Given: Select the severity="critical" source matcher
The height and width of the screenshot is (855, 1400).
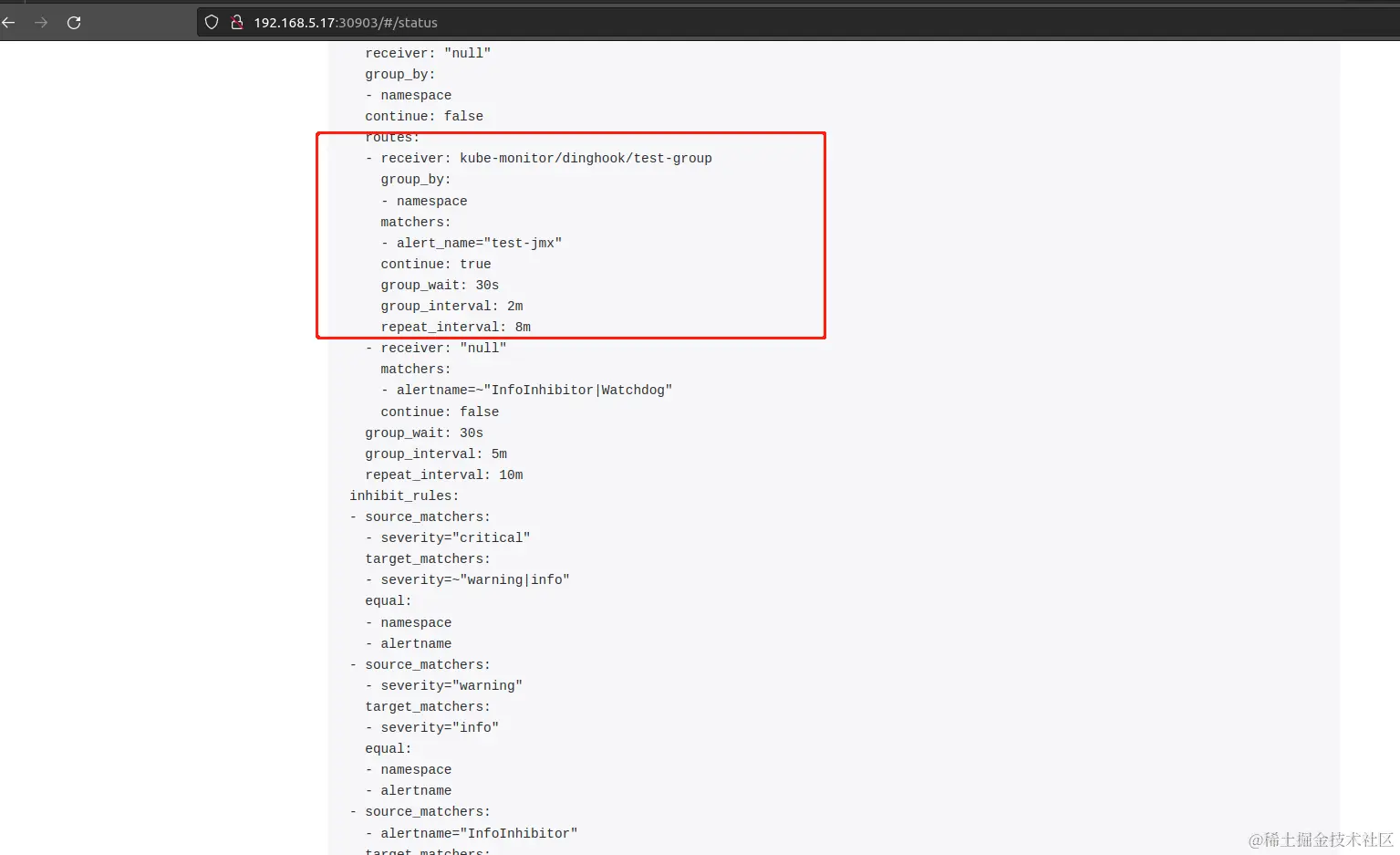Looking at the screenshot, I should click(x=455, y=538).
